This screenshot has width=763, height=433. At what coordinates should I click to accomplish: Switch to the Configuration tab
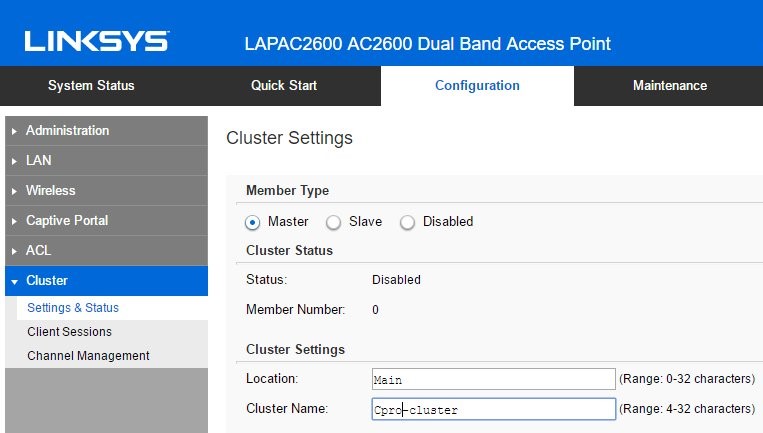[x=477, y=86]
